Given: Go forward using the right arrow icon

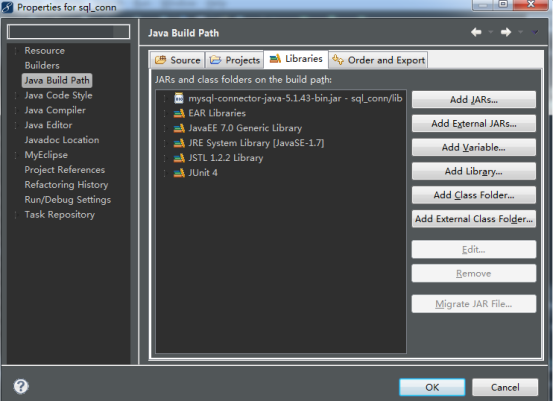Looking at the screenshot, I should (506, 32).
